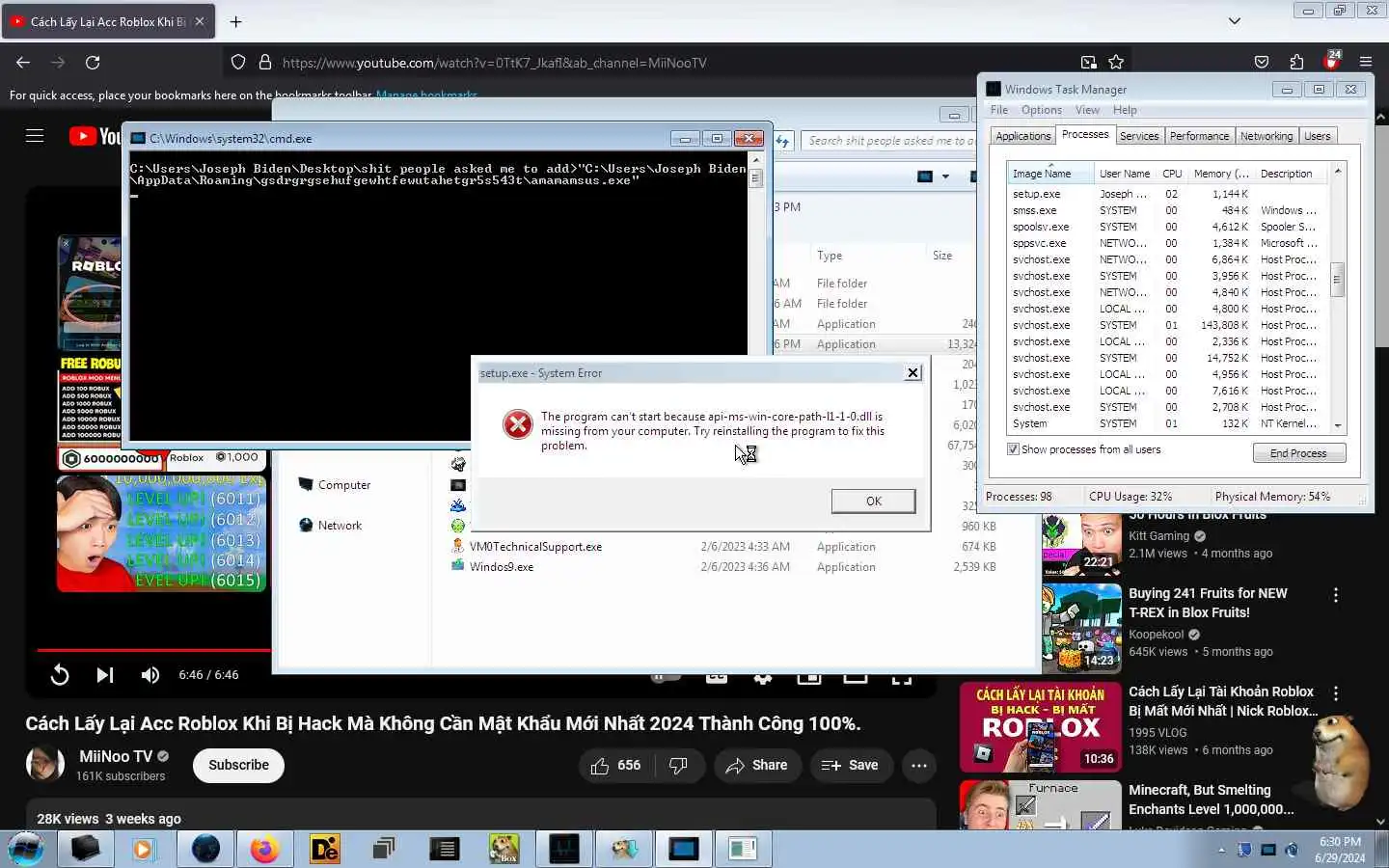Screen dimensions: 1389x868
Task: Select setup.exe process row
Action: tap(1167, 194)
